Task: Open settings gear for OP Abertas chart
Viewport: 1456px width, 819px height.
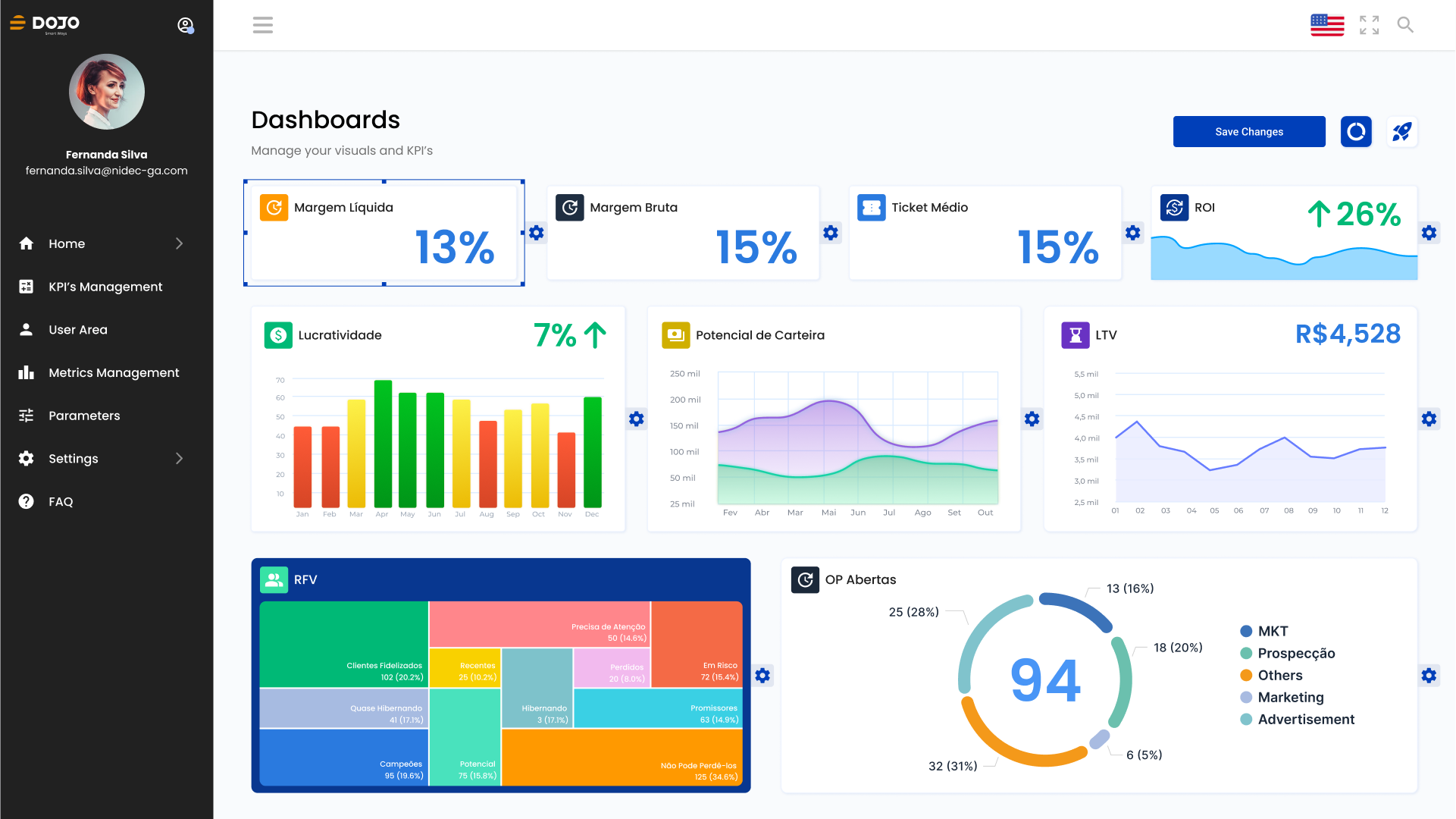Action: [1429, 676]
